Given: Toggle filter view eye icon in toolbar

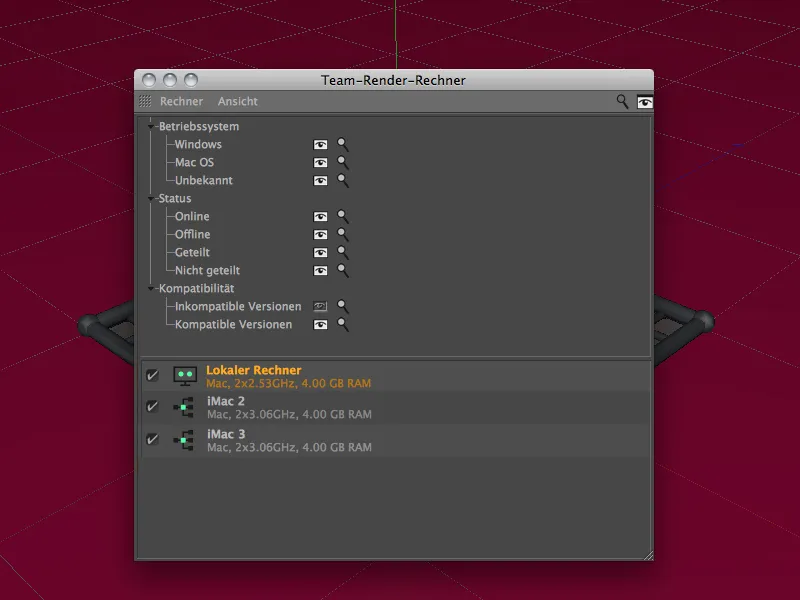Looking at the screenshot, I should pyautogui.click(x=644, y=102).
